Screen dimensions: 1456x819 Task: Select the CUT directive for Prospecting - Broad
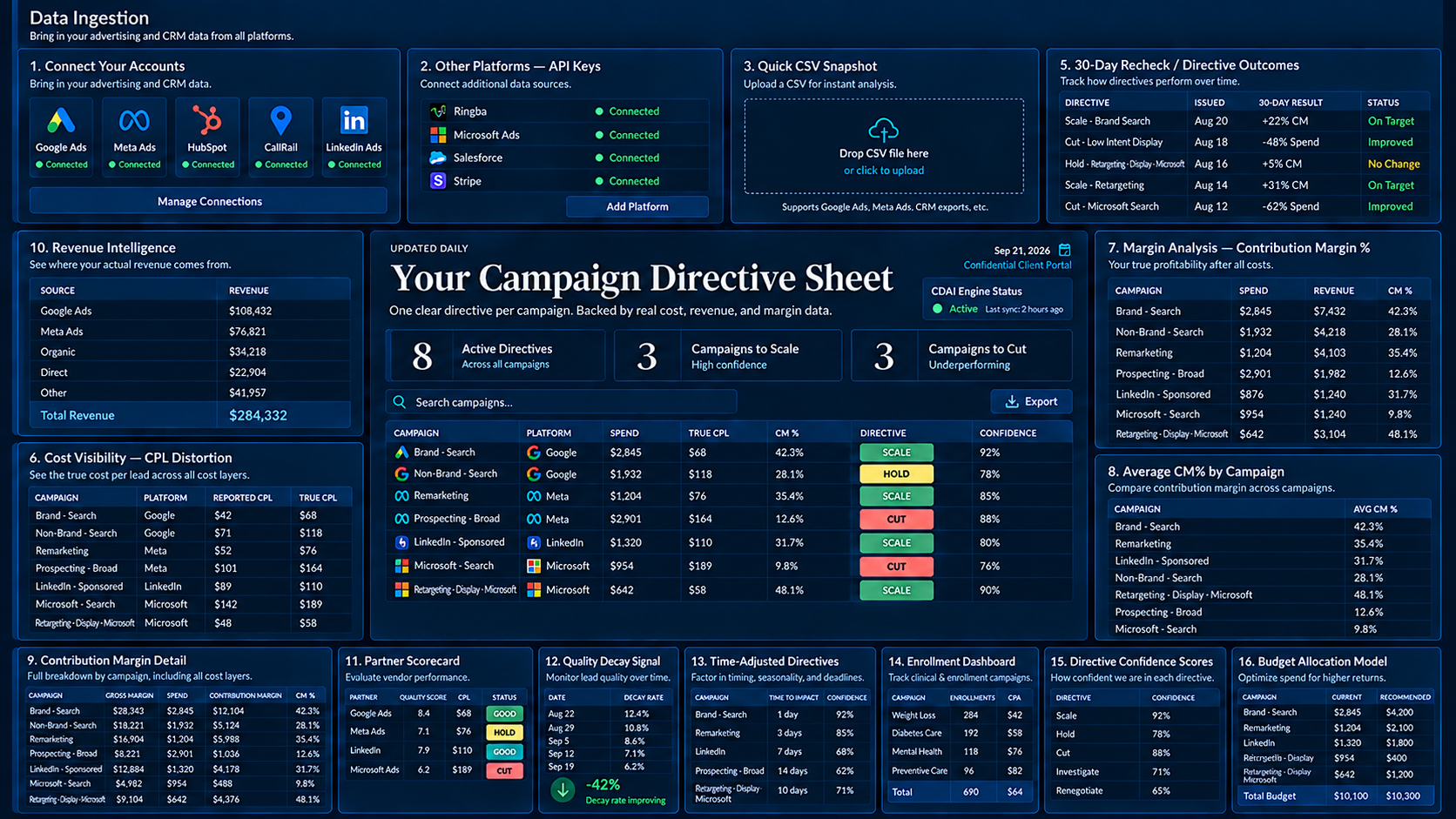click(x=896, y=519)
